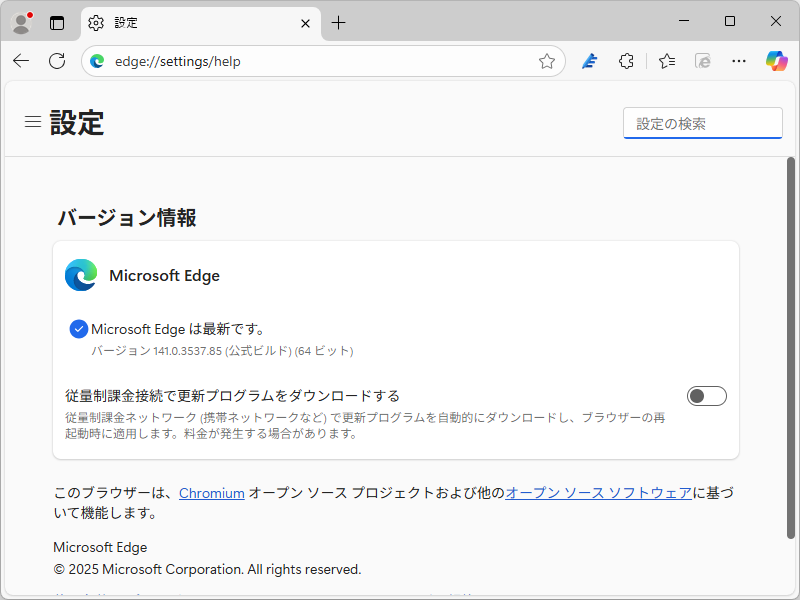
Task: Open the settings hamburger menu
Action: tap(33, 121)
